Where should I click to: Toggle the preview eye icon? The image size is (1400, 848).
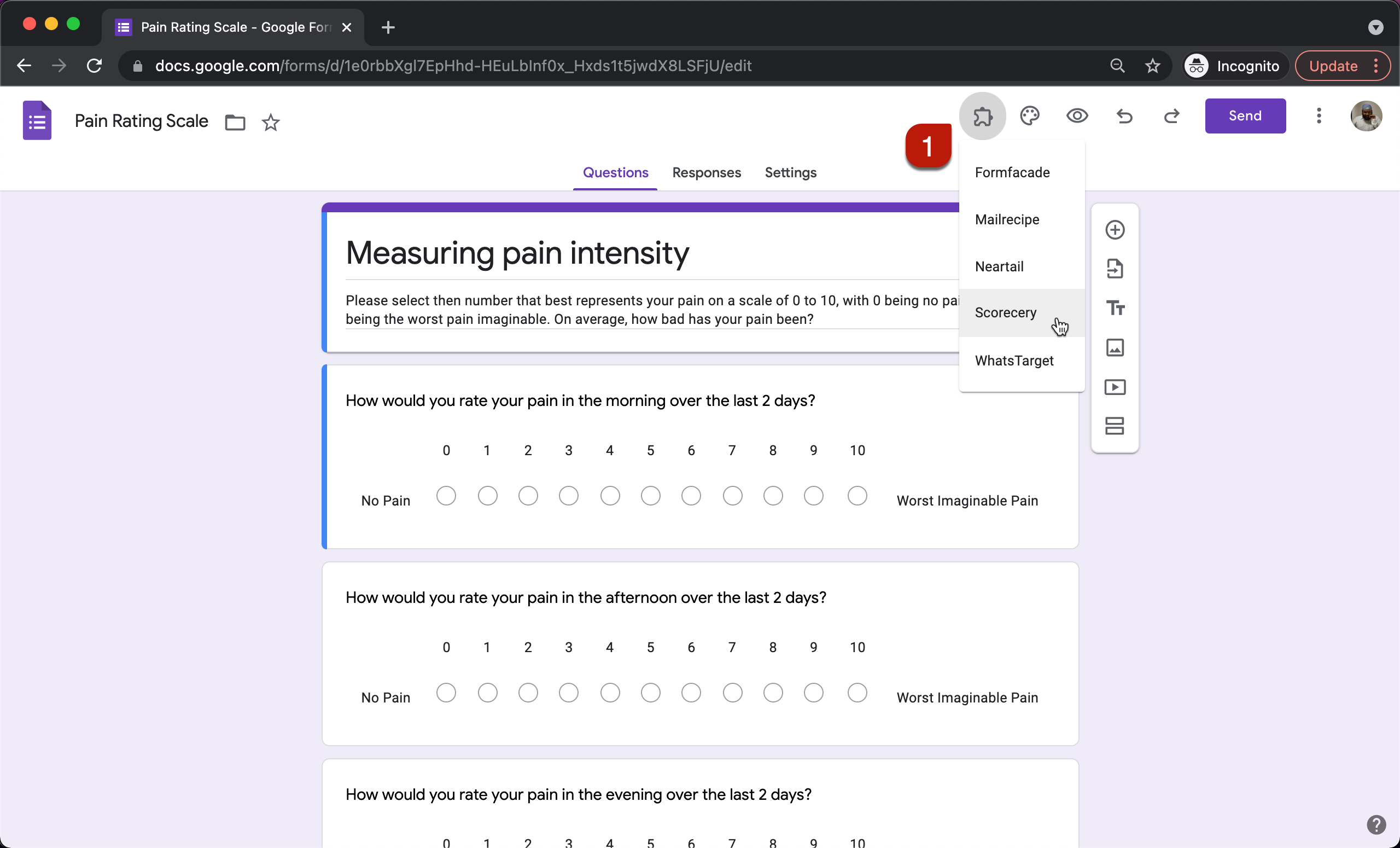click(x=1077, y=115)
